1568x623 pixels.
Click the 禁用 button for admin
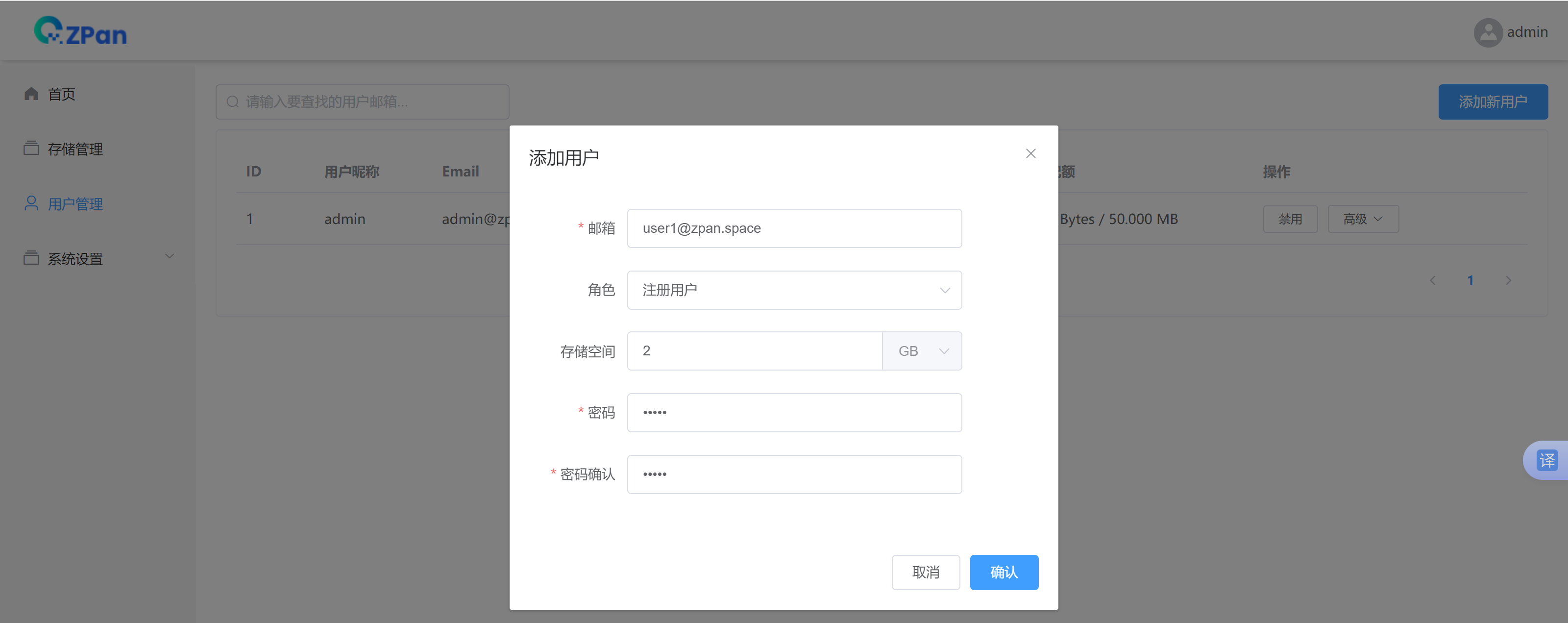pos(1290,219)
